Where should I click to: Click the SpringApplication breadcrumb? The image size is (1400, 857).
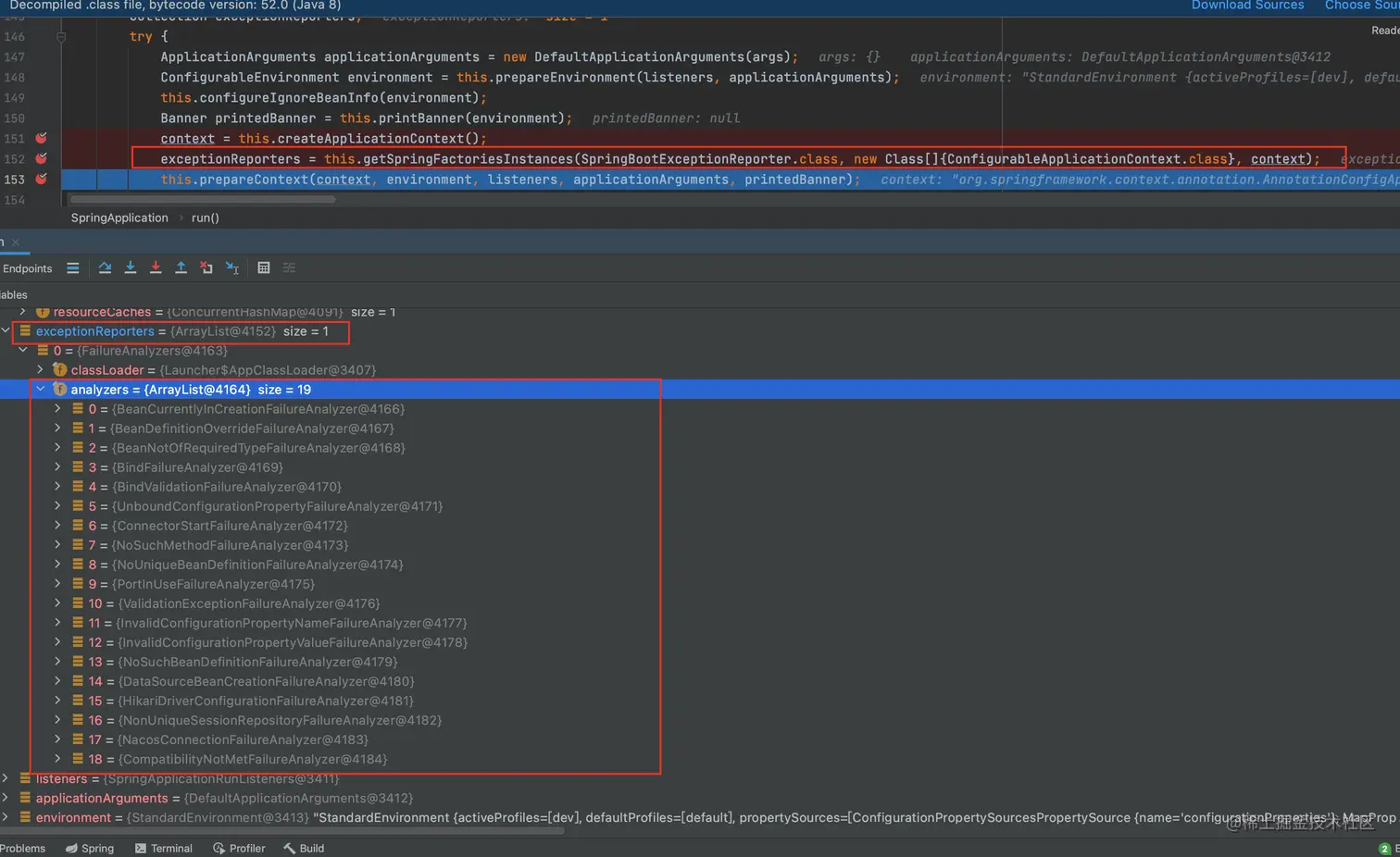pos(119,217)
